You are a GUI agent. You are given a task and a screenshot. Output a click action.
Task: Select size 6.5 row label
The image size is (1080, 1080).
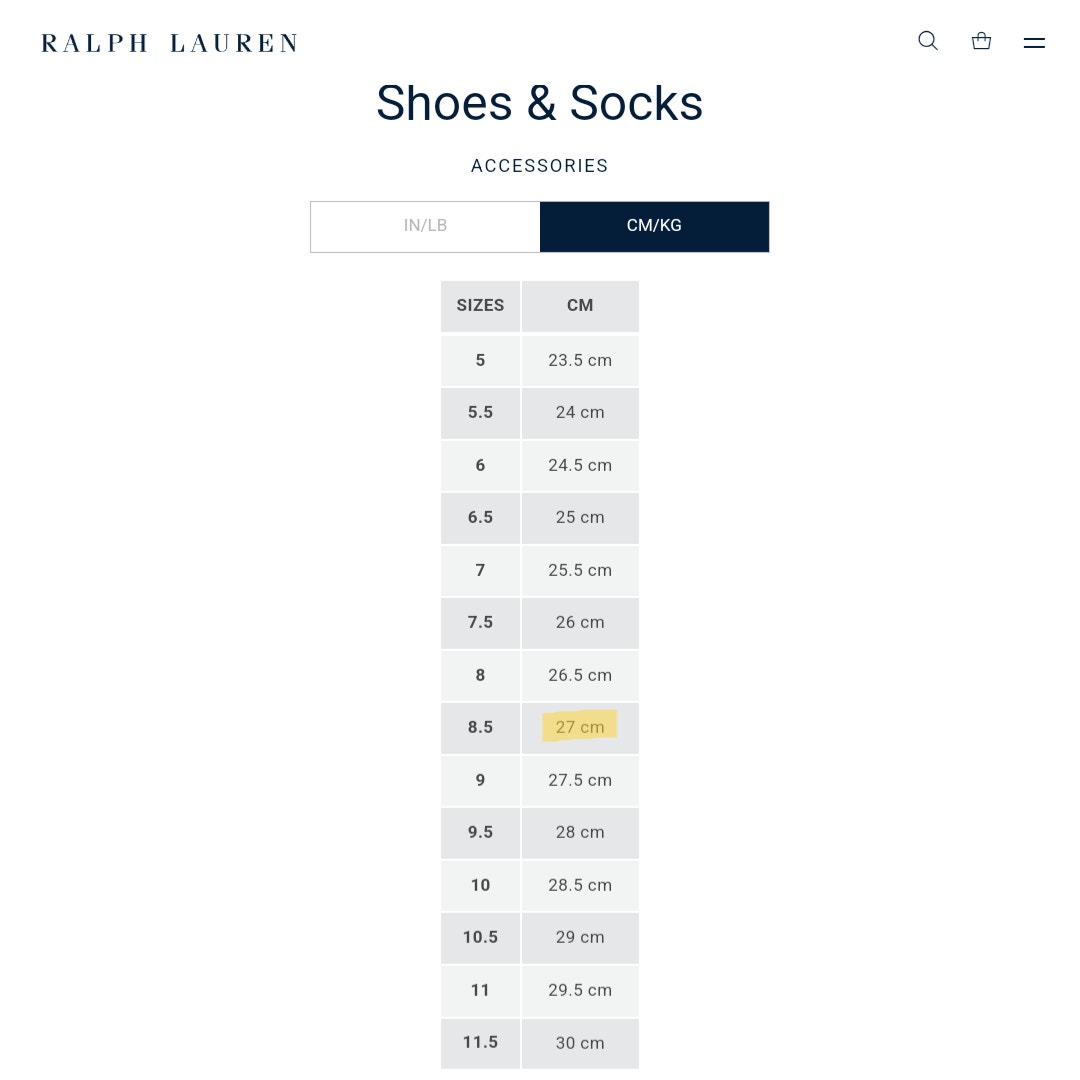click(x=480, y=518)
